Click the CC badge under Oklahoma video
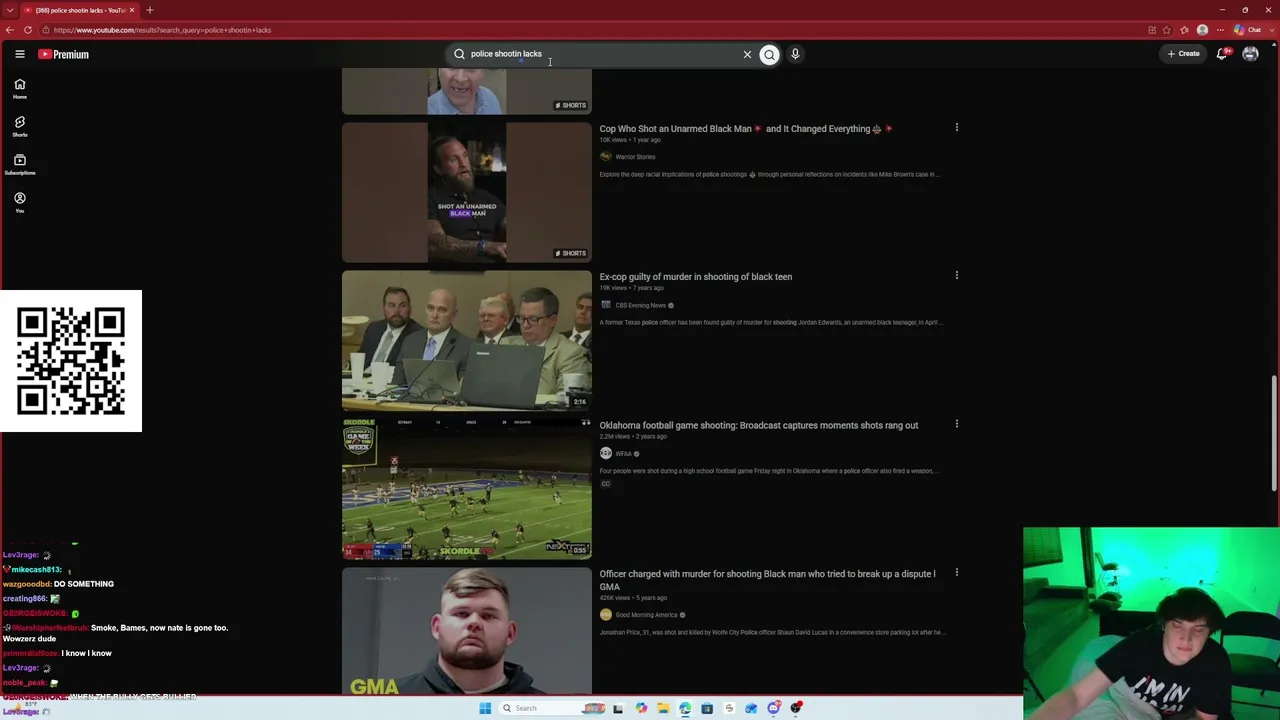Screen dimensions: 1280x720 605,484
